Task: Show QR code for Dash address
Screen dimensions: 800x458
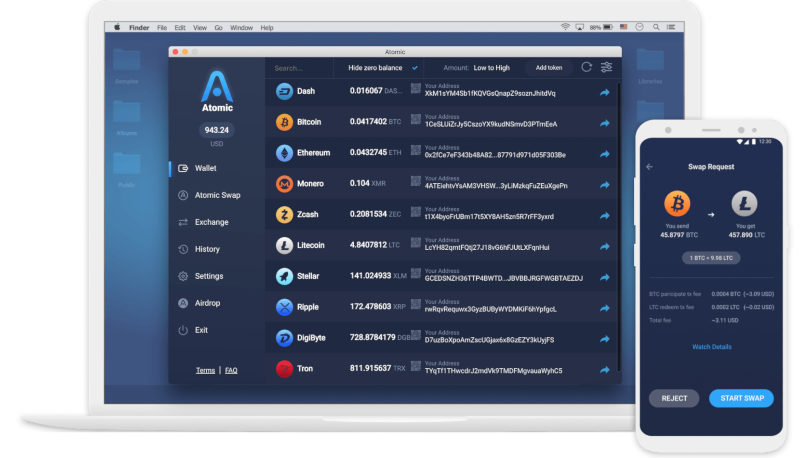Action: (x=416, y=88)
